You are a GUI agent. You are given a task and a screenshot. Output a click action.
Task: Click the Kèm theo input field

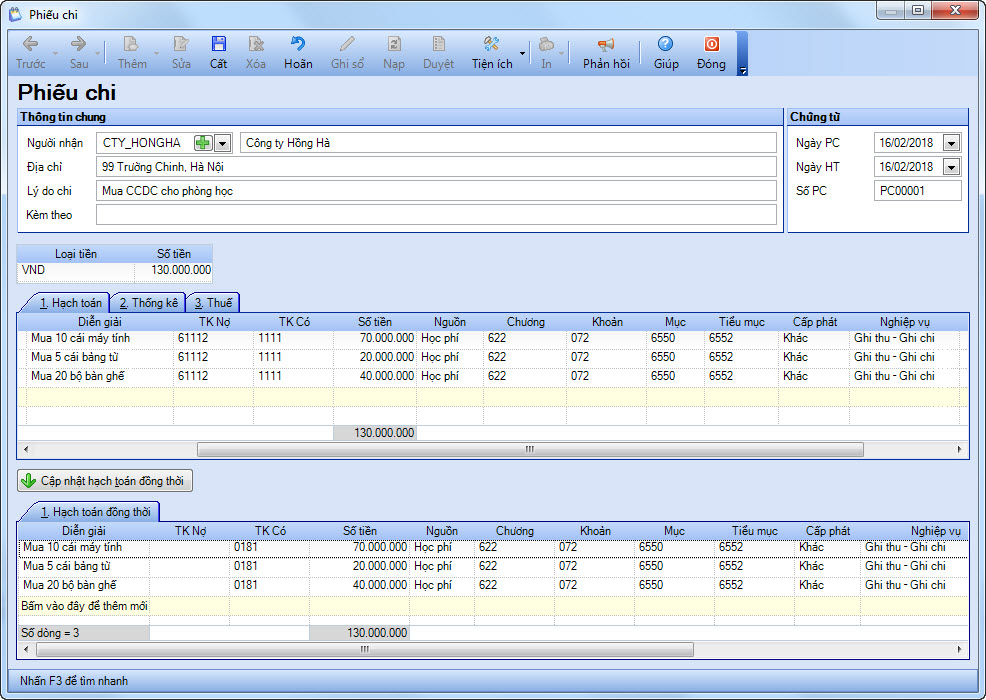436,215
